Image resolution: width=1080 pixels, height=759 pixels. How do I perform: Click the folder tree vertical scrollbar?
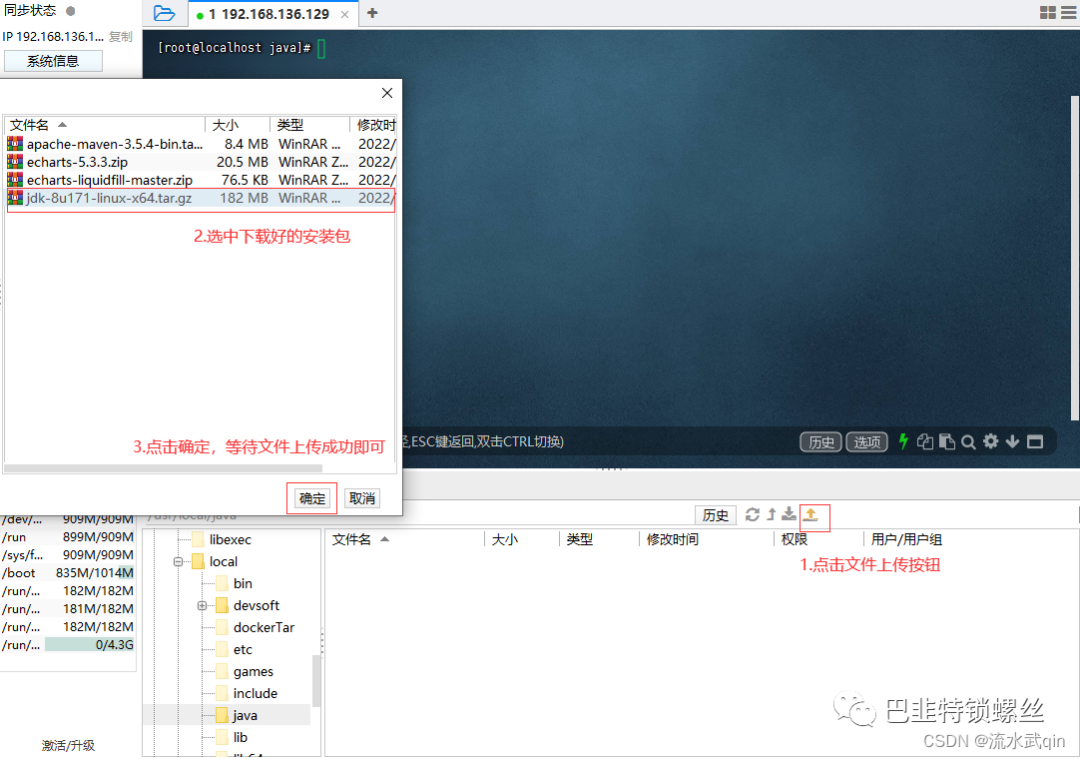click(x=316, y=681)
